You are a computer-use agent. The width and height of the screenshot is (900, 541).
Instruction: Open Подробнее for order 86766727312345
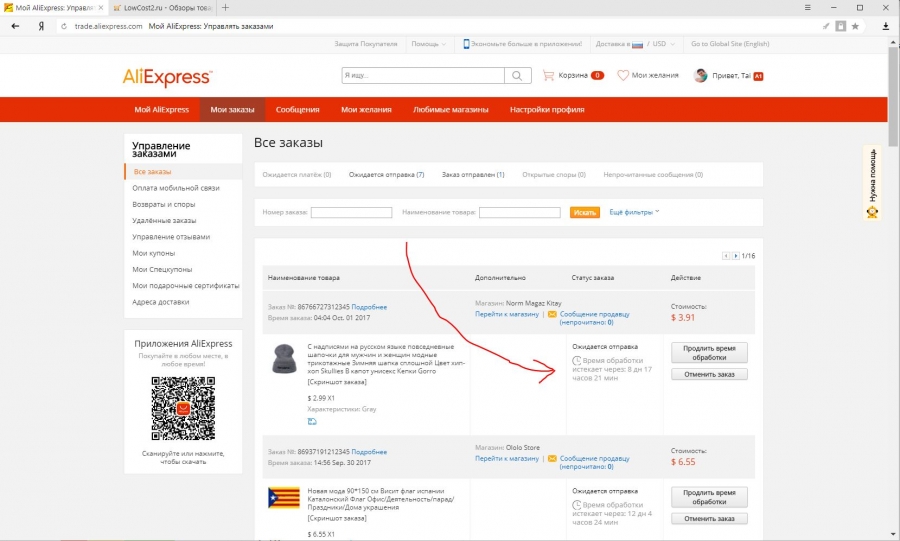pyautogui.click(x=369, y=308)
